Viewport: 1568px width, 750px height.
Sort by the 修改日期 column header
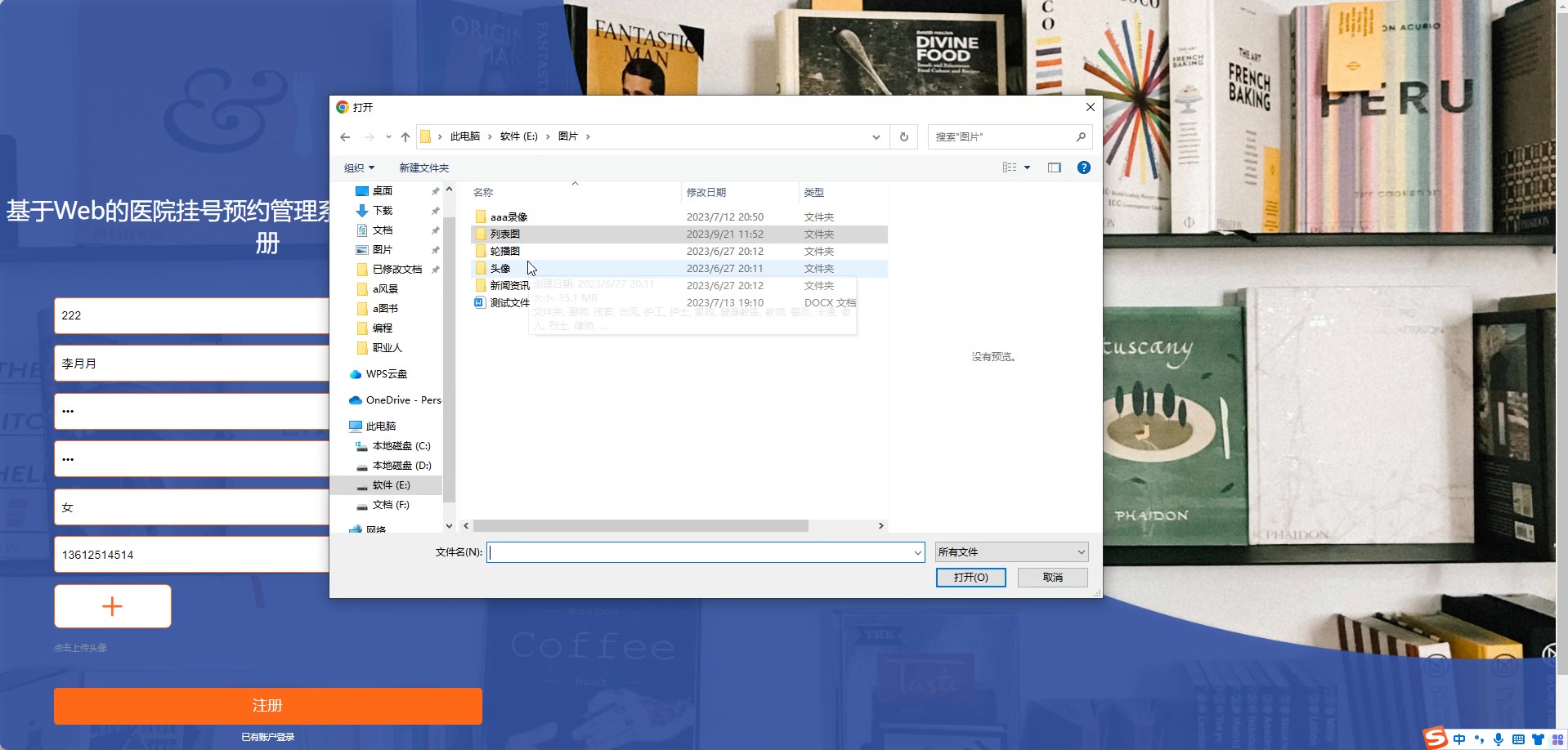(x=706, y=193)
